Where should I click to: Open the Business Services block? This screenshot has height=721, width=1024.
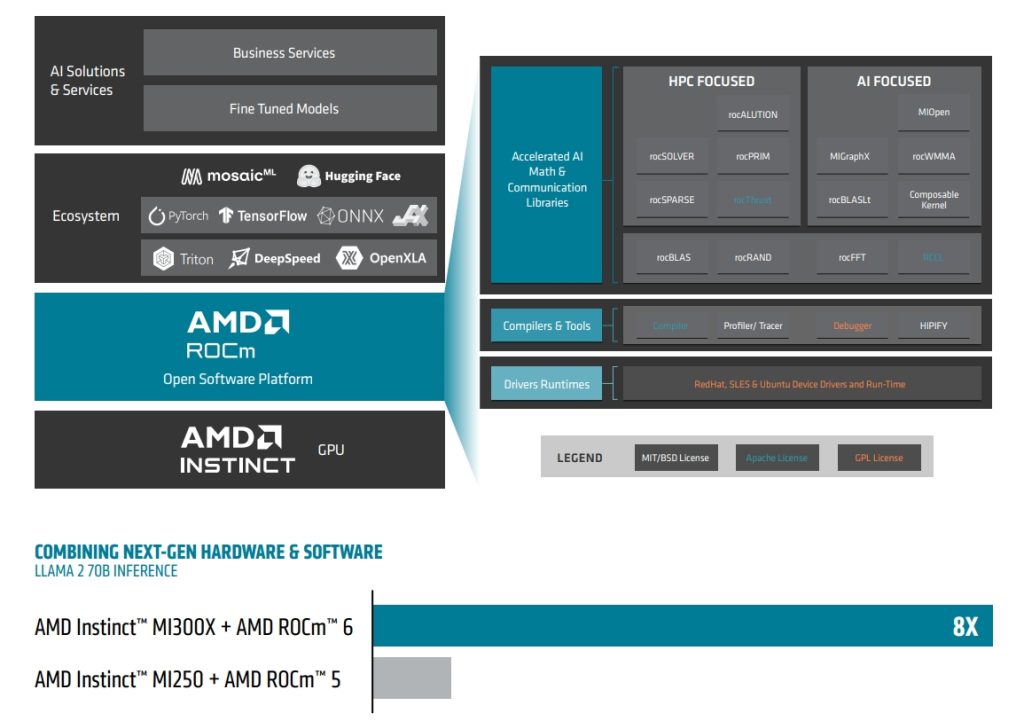[x=289, y=53]
